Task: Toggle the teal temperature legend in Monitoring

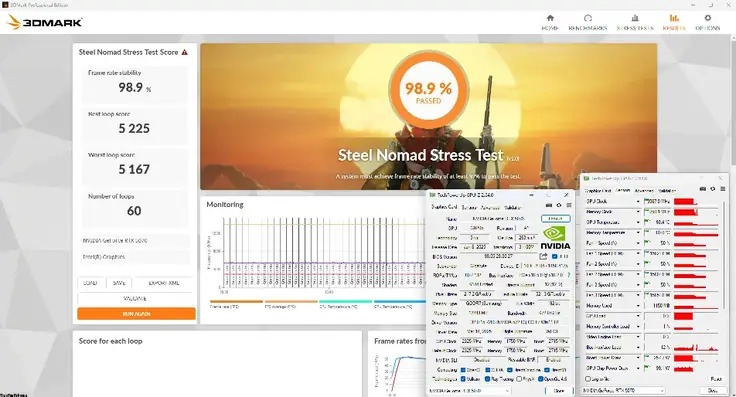Action: 345,304
